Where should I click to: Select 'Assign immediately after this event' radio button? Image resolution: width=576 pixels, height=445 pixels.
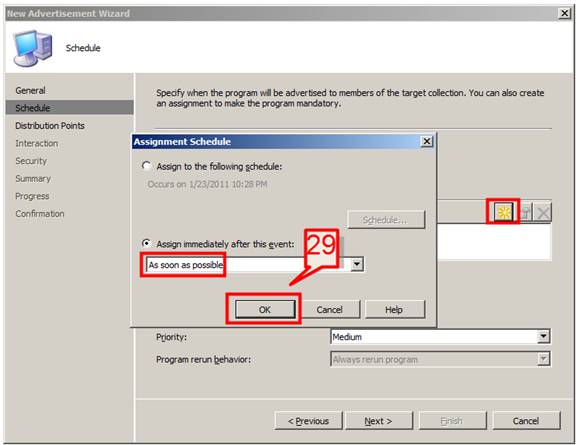[146, 243]
